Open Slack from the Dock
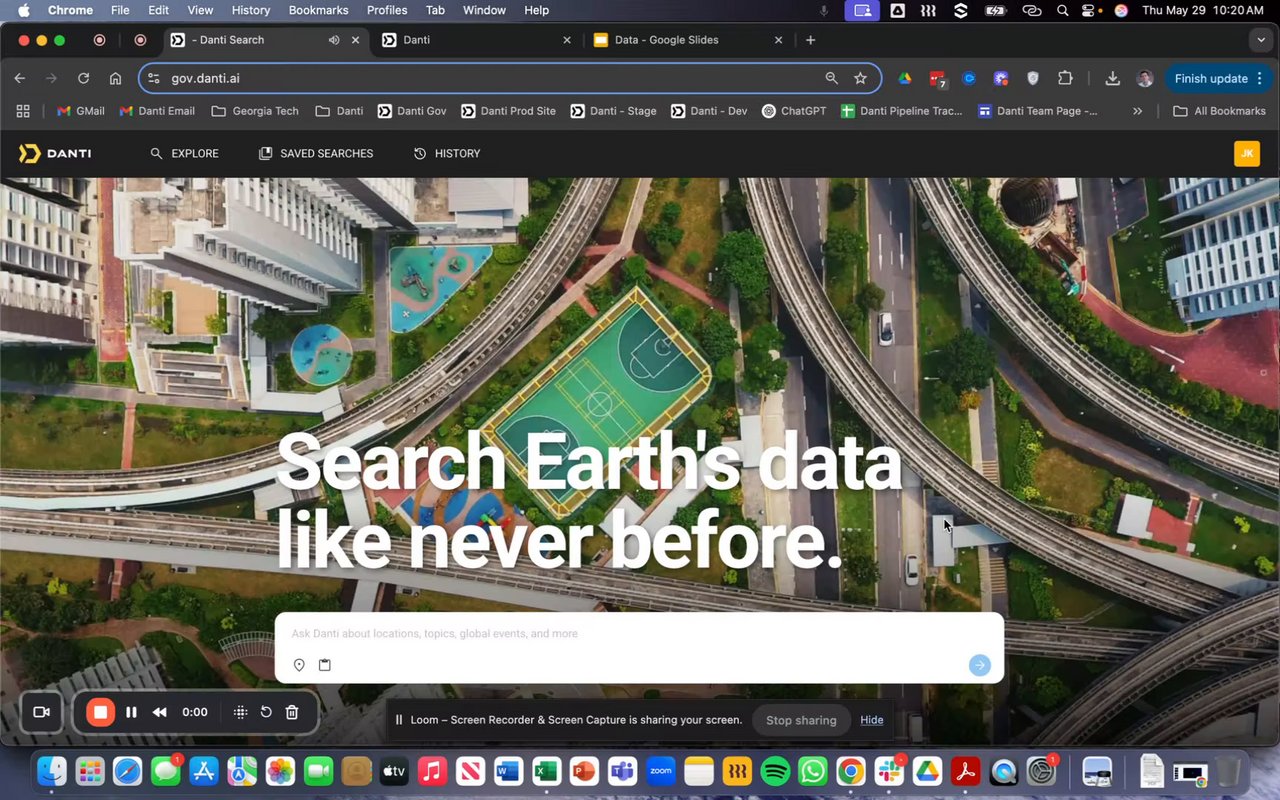The image size is (1280, 800). (889, 771)
